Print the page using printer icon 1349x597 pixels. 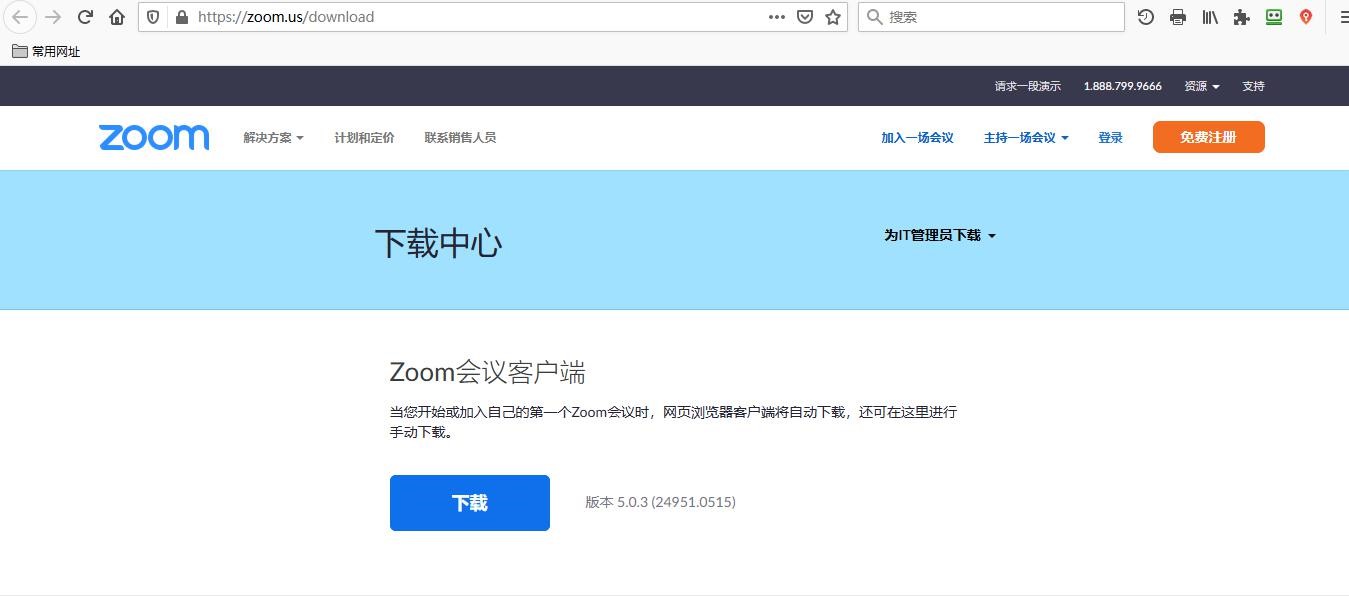tap(1178, 17)
